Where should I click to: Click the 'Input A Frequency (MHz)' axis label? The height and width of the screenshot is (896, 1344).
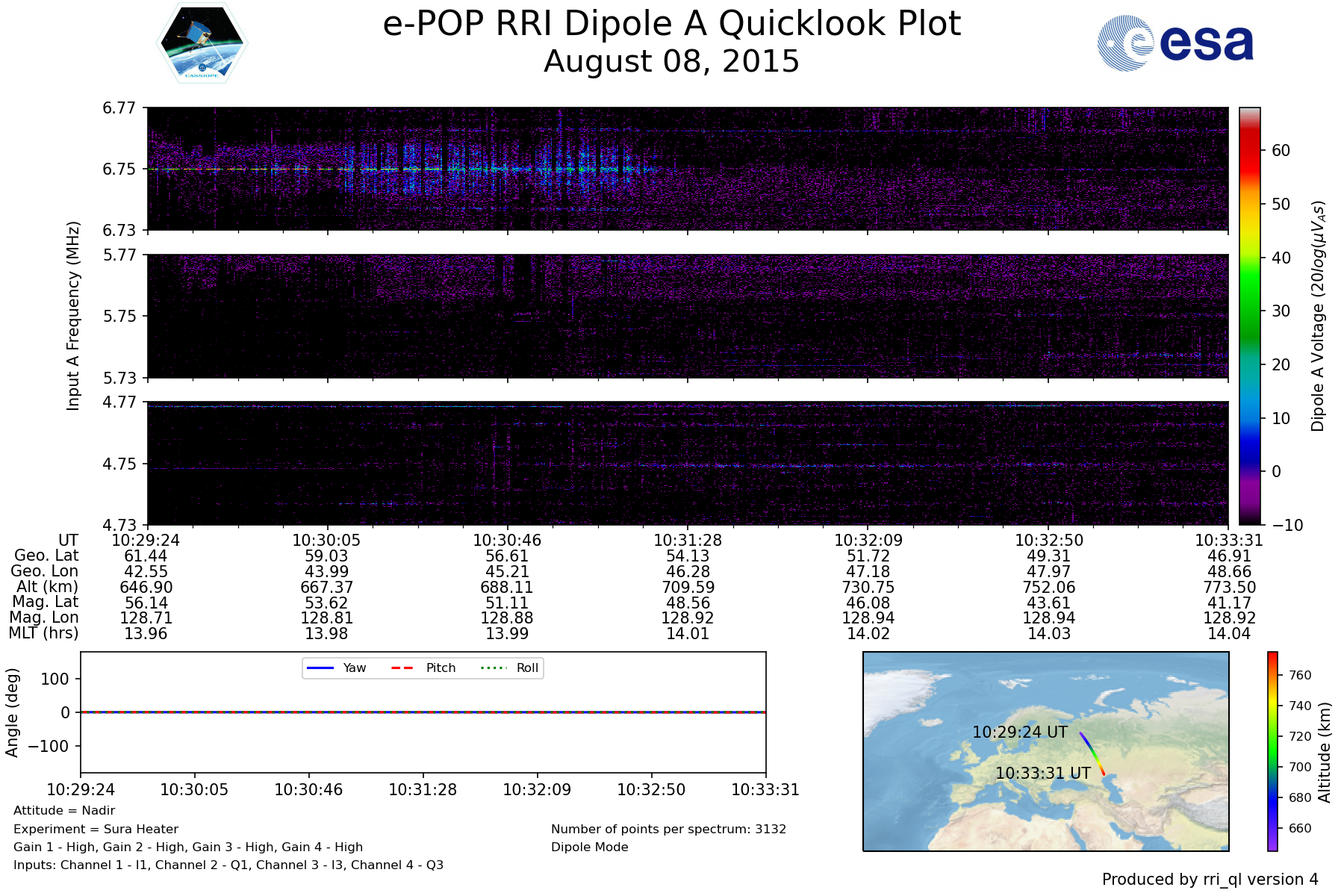click(x=72, y=316)
